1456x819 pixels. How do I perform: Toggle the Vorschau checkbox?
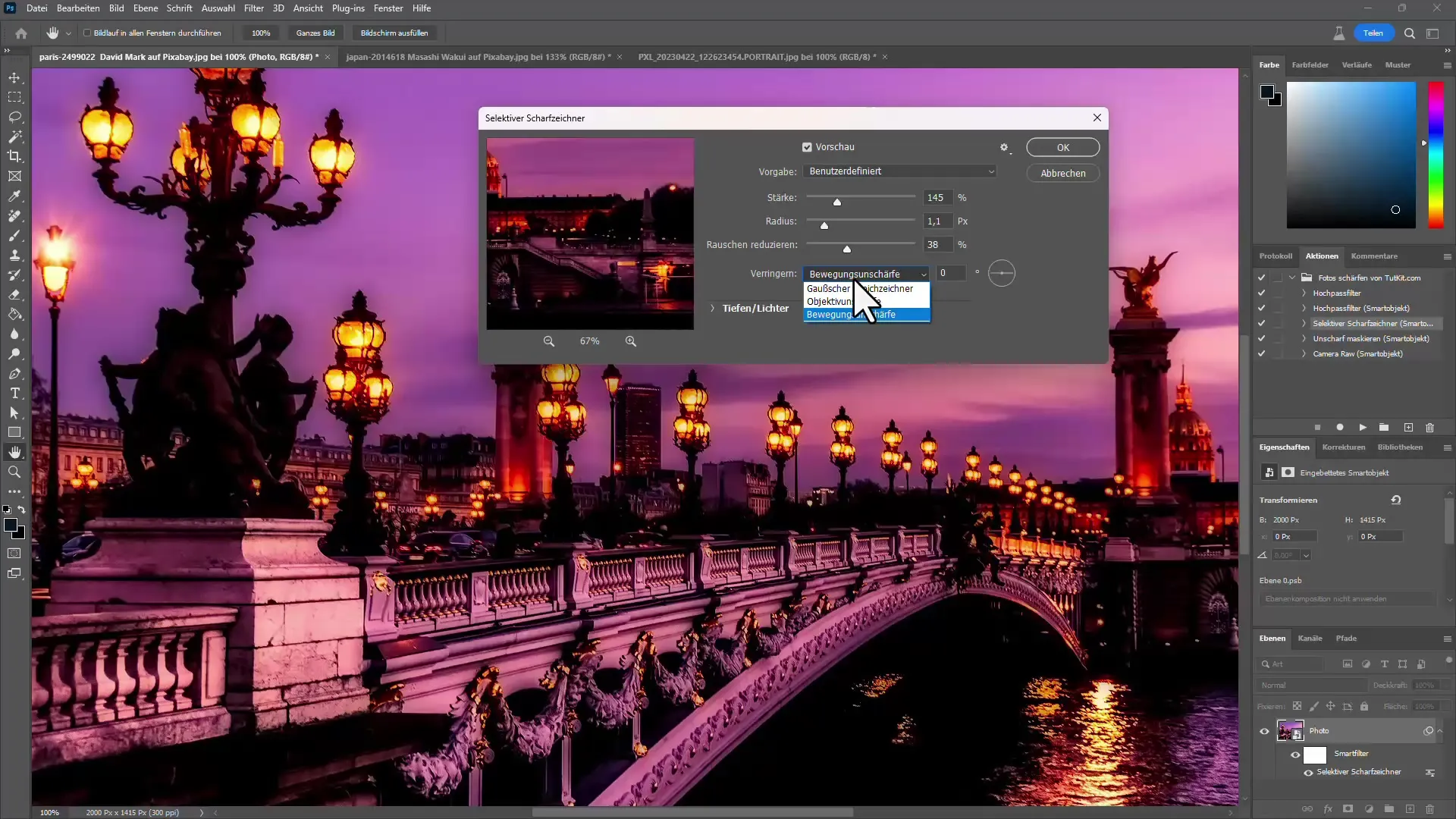point(807,147)
